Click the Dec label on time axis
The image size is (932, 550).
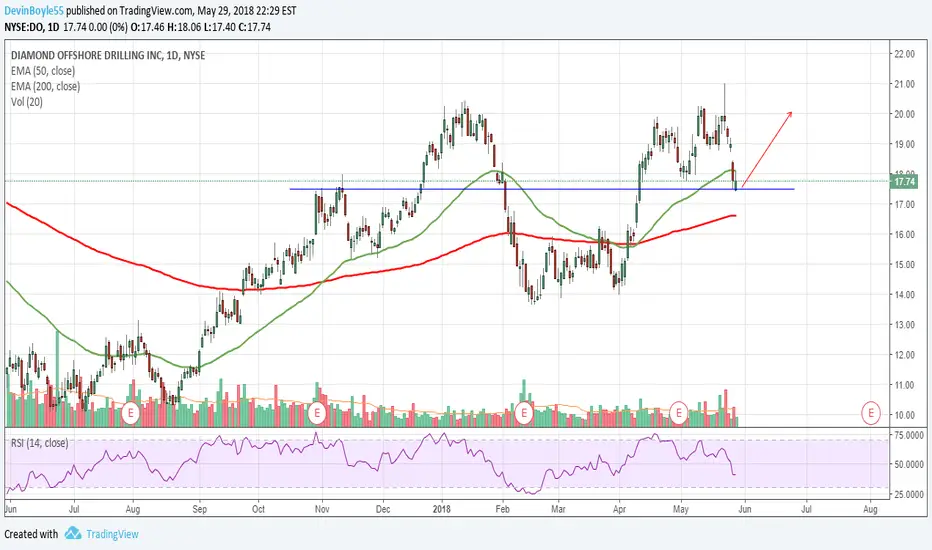click(383, 510)
